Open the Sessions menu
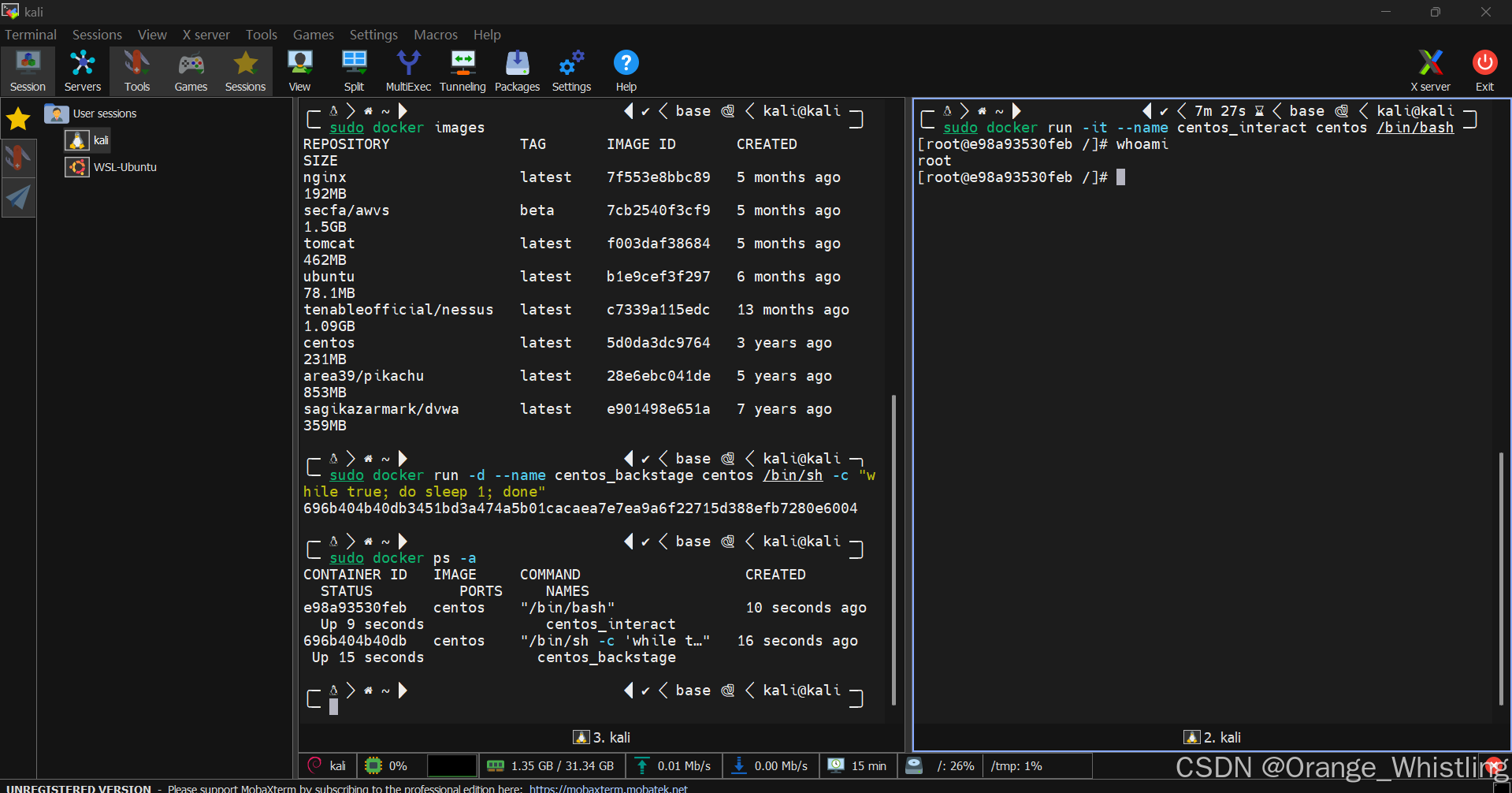Viewport: 1512px width, 793px height. pos(97,35)
